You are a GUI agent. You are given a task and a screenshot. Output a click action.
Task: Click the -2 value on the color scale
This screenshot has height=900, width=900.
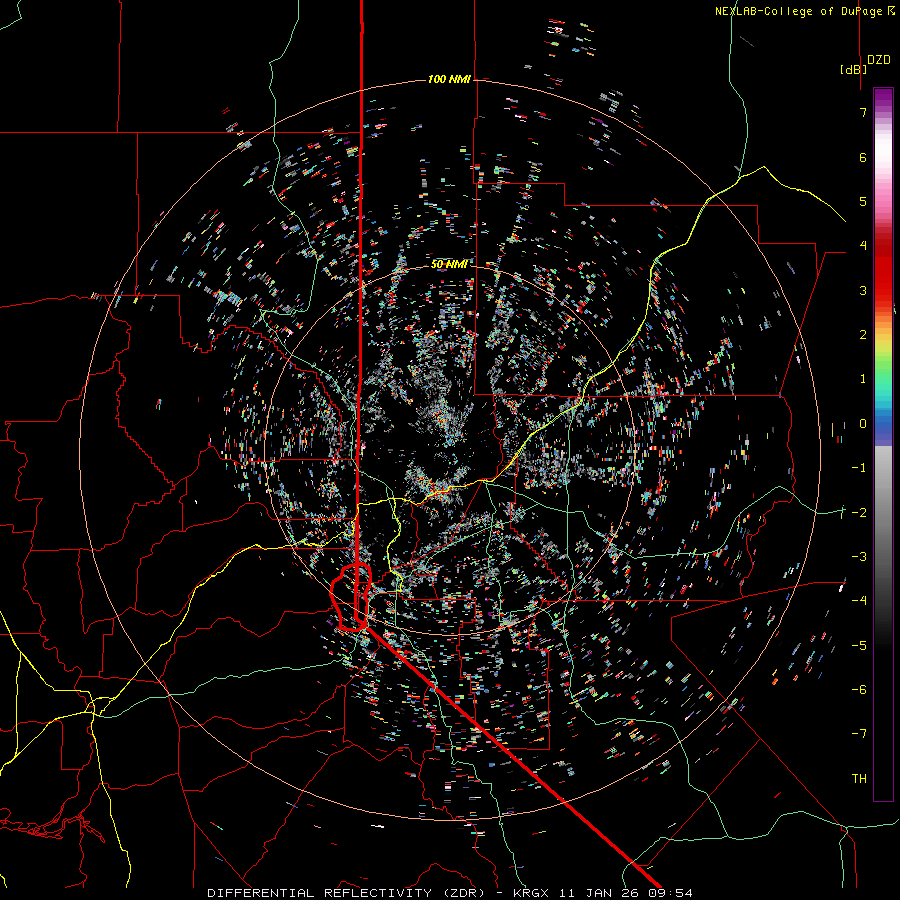point(859,513)
